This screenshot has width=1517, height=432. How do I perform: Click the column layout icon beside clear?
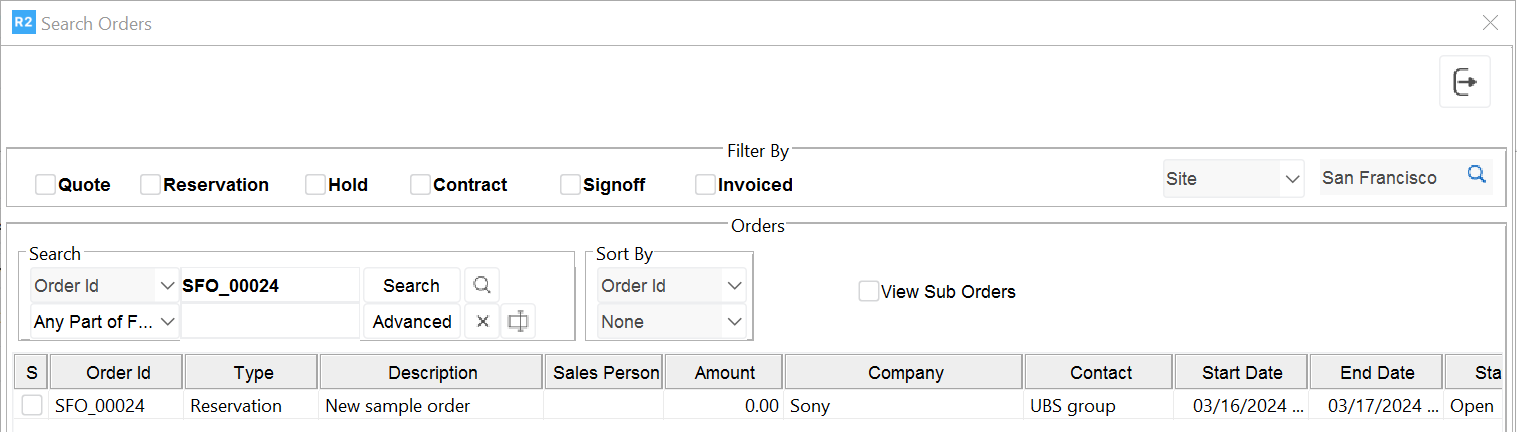tap(518, 321)
